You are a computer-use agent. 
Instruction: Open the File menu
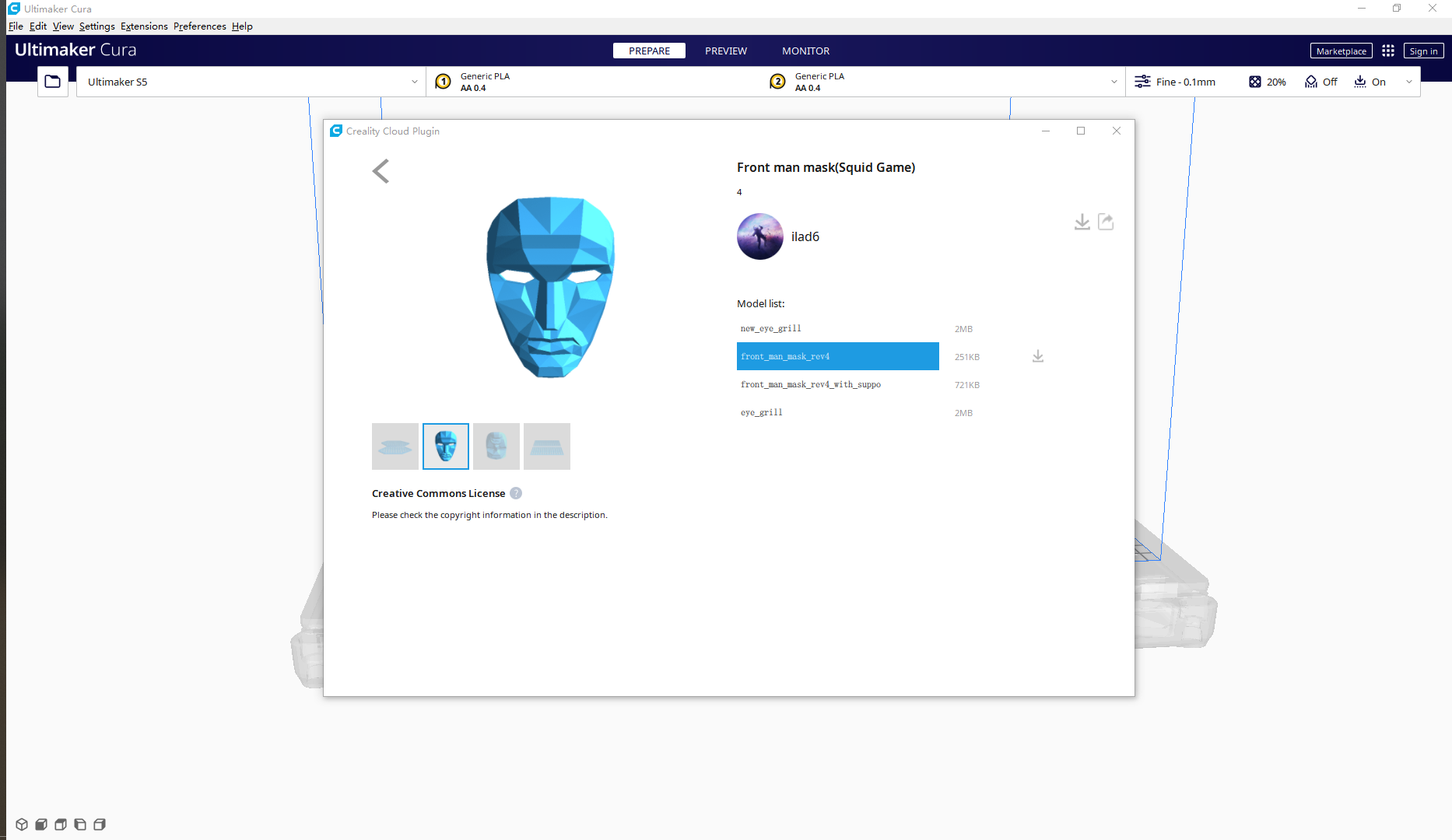pyautogui.click(x=16, y=26)
